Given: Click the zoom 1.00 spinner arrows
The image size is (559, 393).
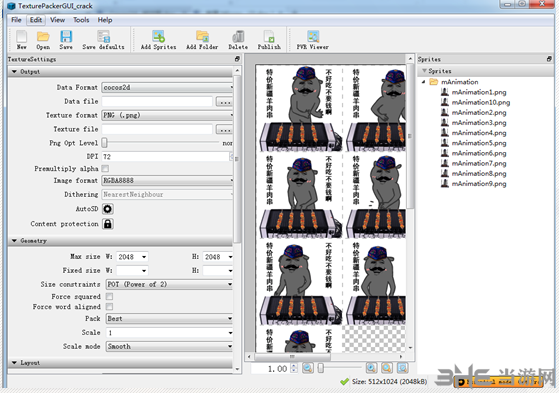Looking at the screenshot, I should point(294,368).
